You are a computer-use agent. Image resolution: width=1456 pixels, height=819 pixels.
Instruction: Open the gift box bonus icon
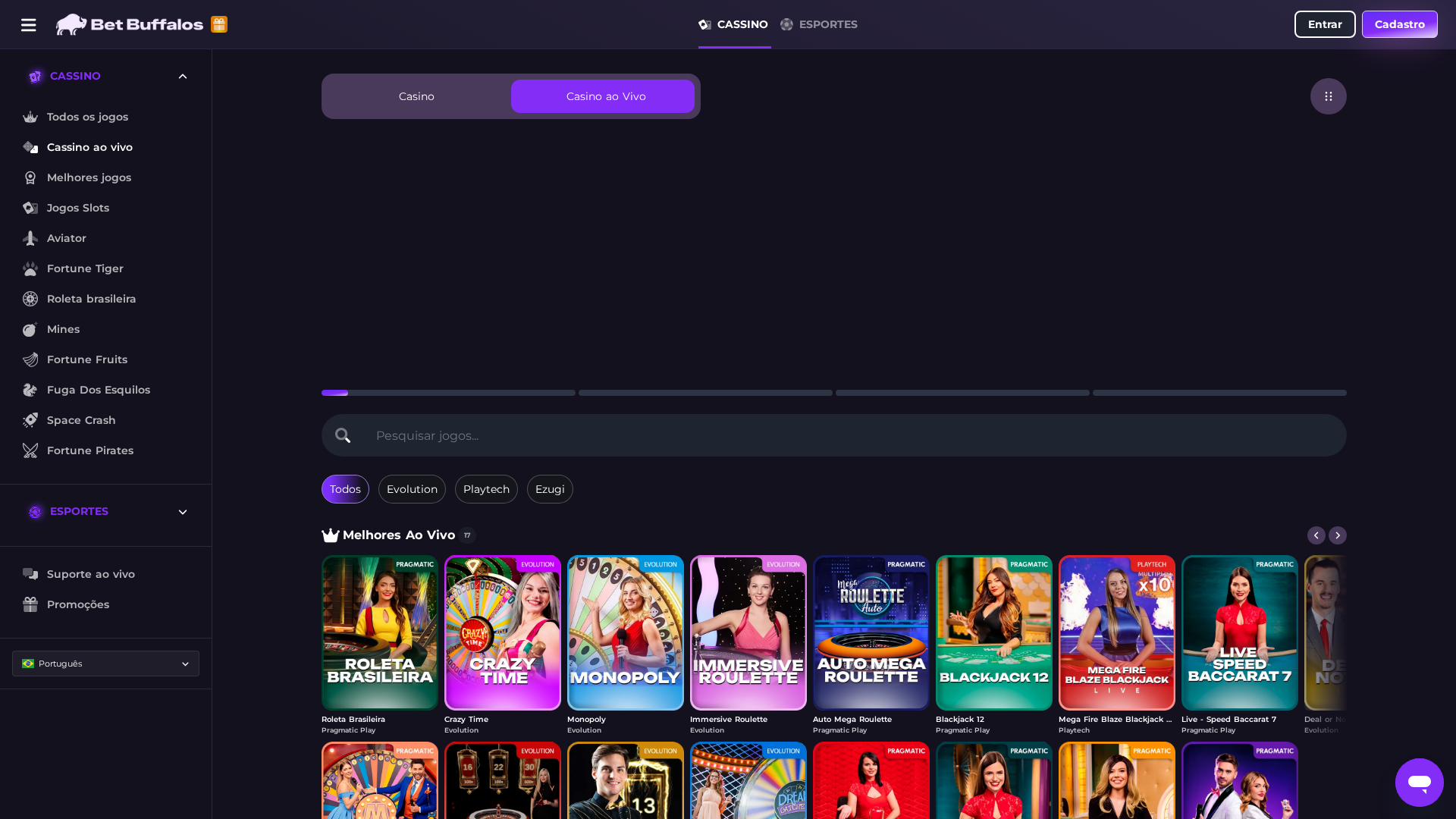tap(219, 24)
